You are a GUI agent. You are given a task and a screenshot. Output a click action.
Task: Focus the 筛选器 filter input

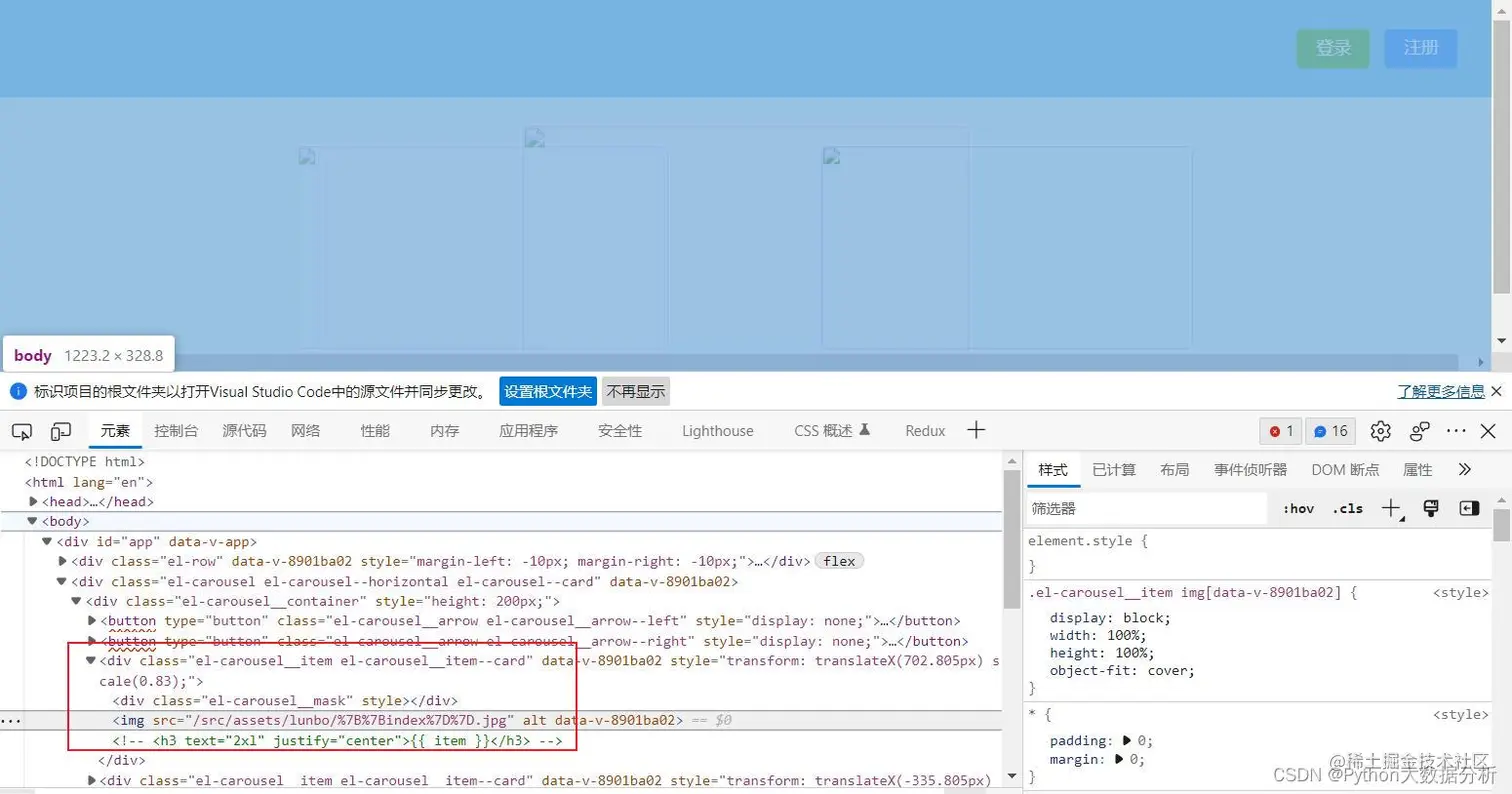(x=1147, y=508)
